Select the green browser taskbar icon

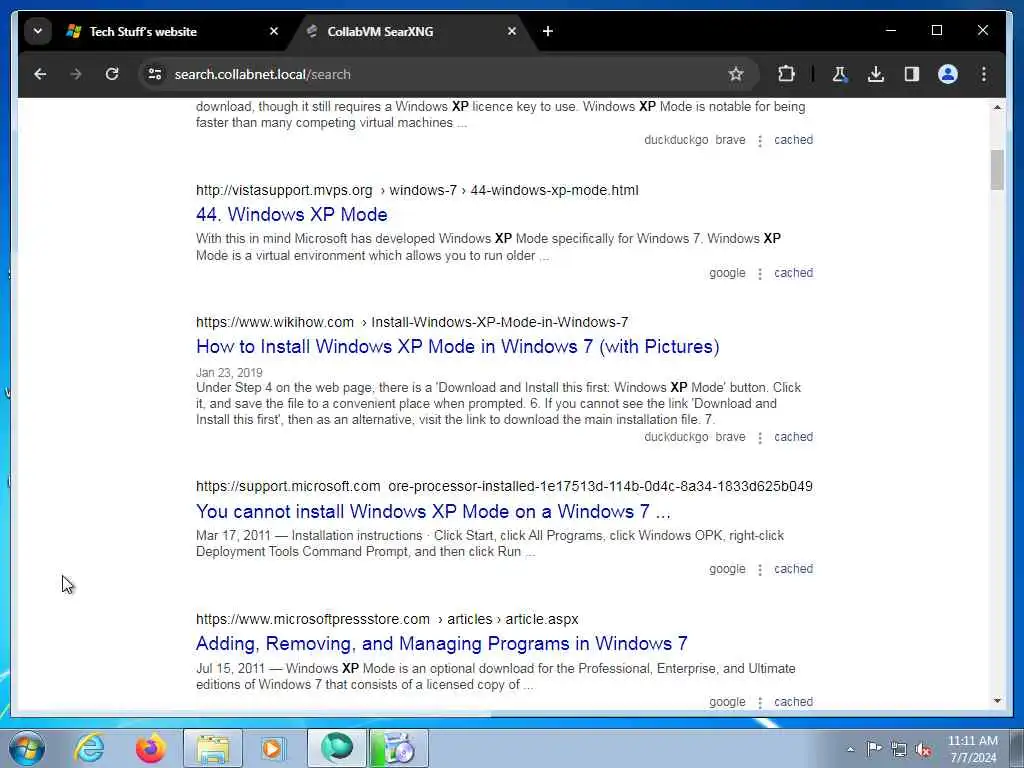pos(337,748)
